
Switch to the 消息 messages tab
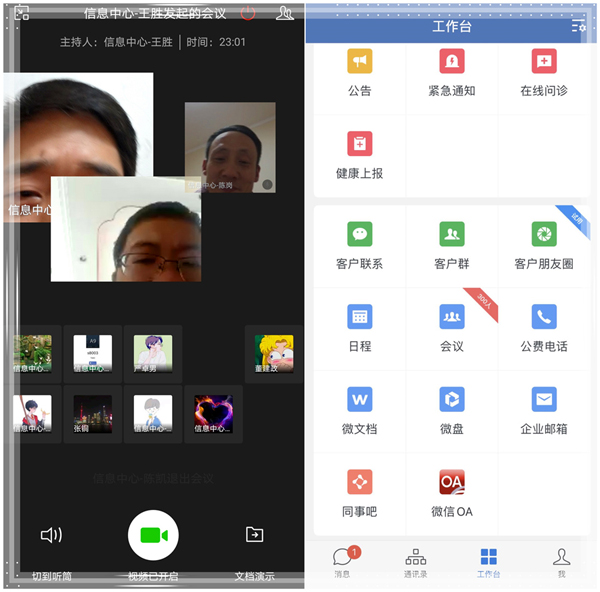pos(343,562)
